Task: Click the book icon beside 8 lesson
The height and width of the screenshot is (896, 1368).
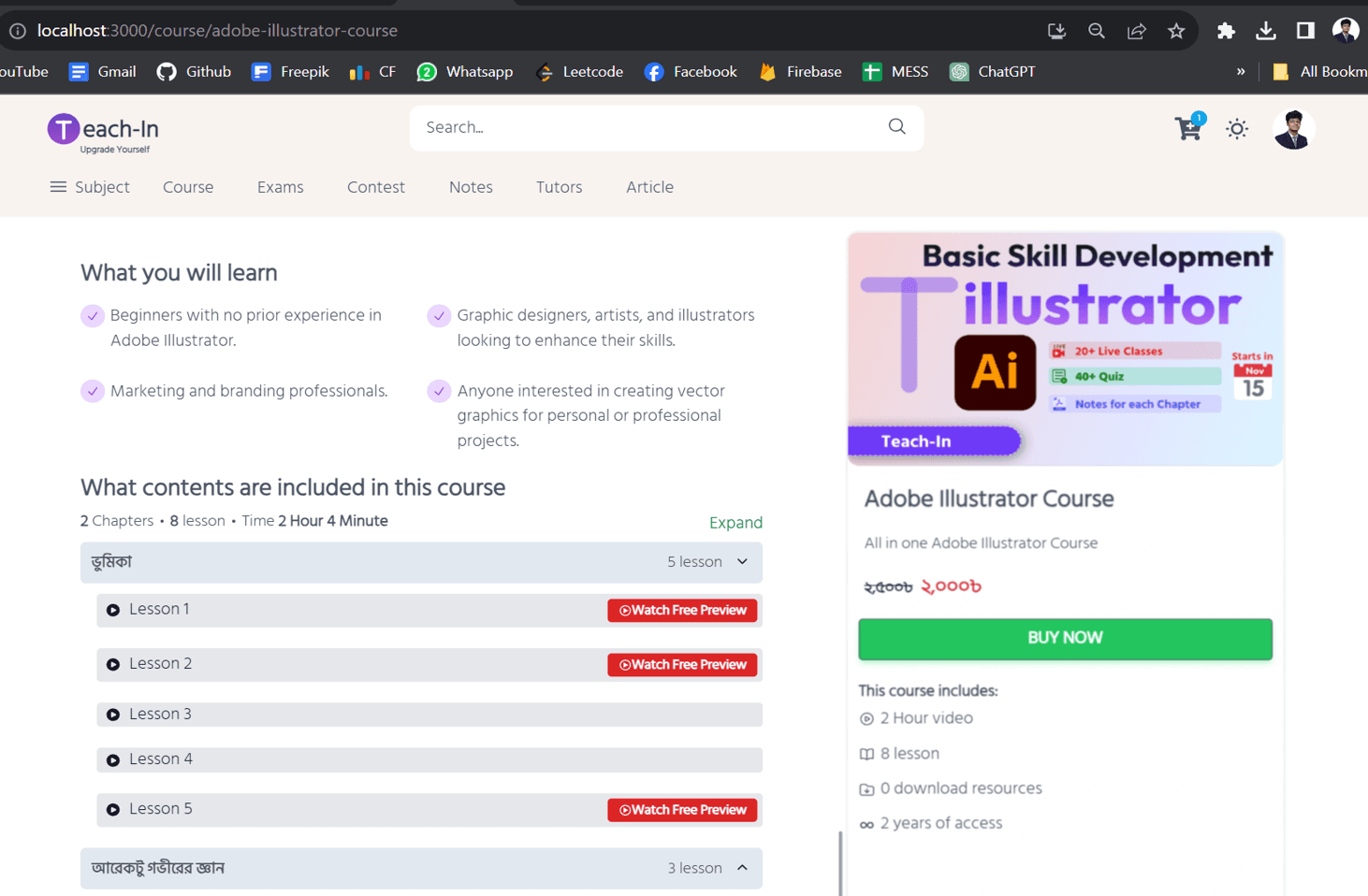Action: (x=866, y=754)
